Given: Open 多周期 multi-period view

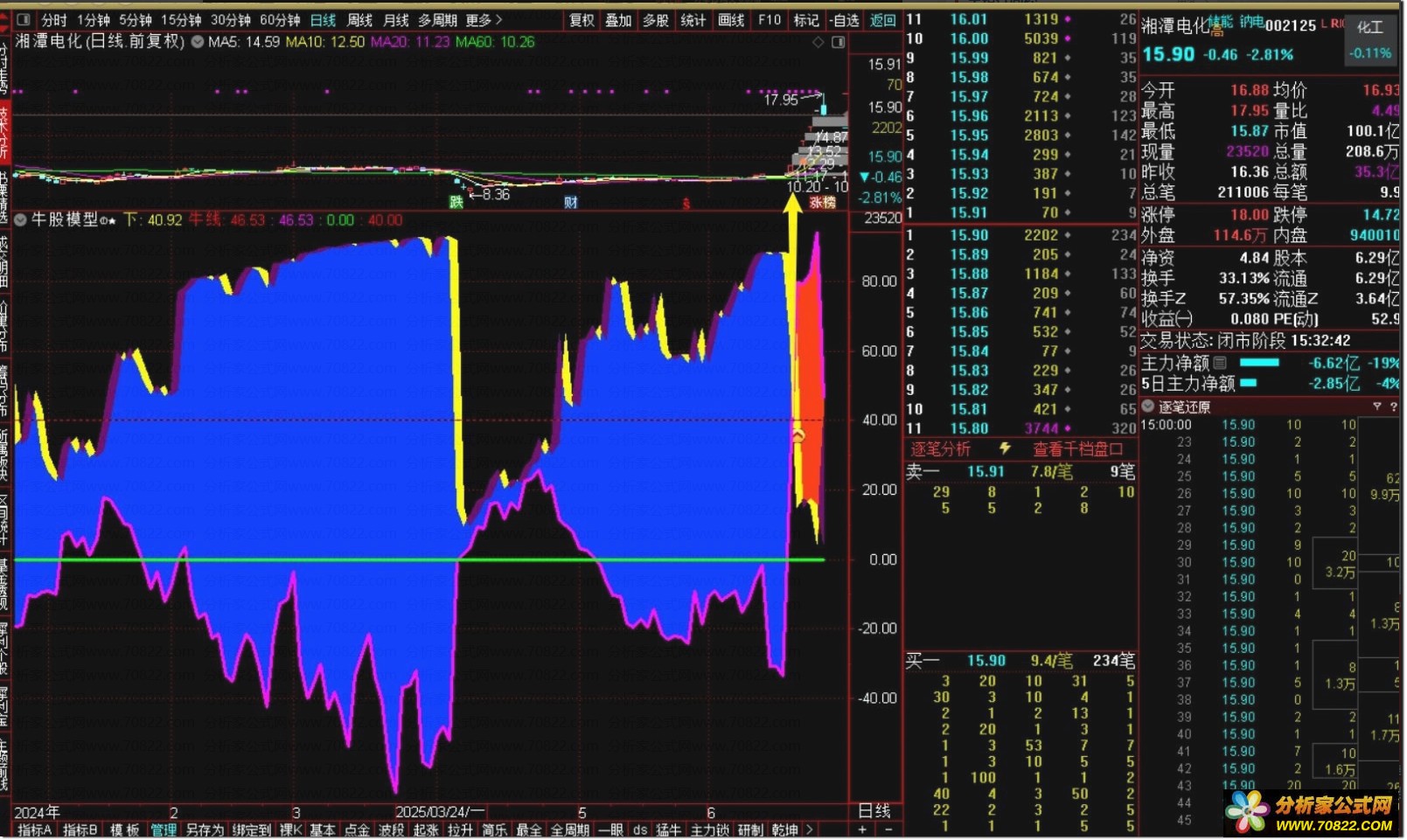Looking at the screenshot, I should 437,19.
